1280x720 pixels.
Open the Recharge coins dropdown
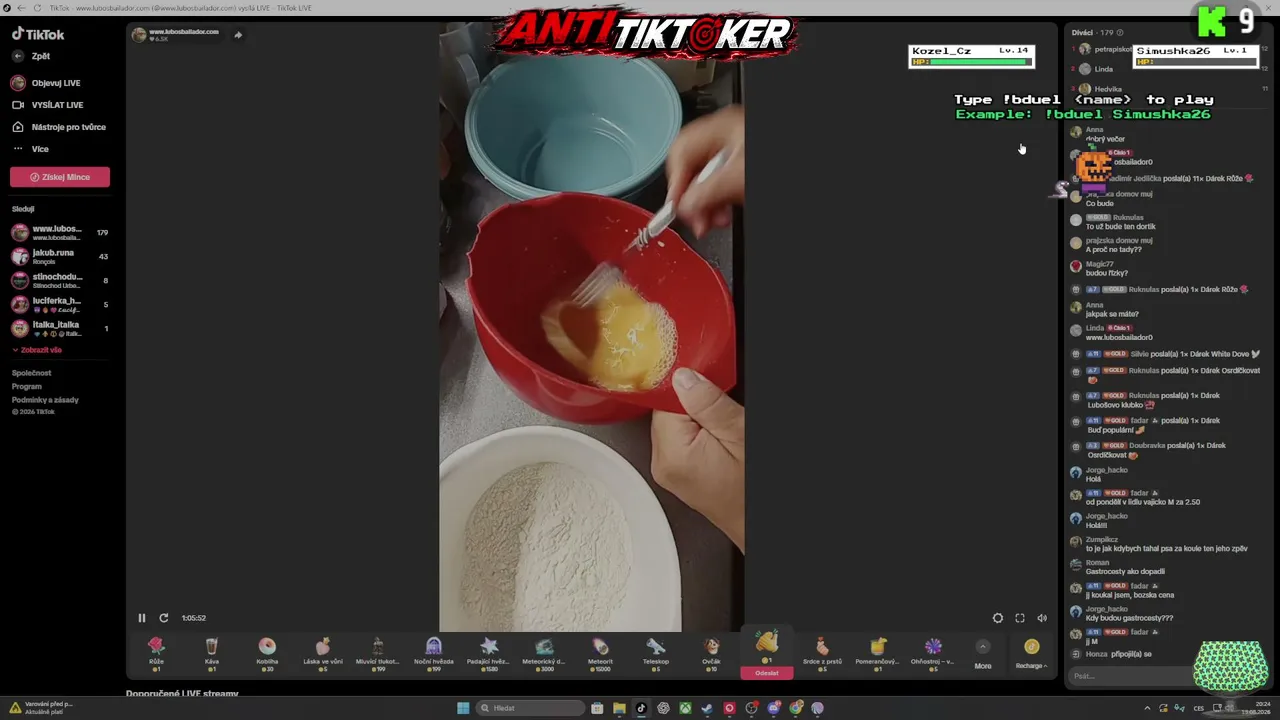(x=1031, y=654)
